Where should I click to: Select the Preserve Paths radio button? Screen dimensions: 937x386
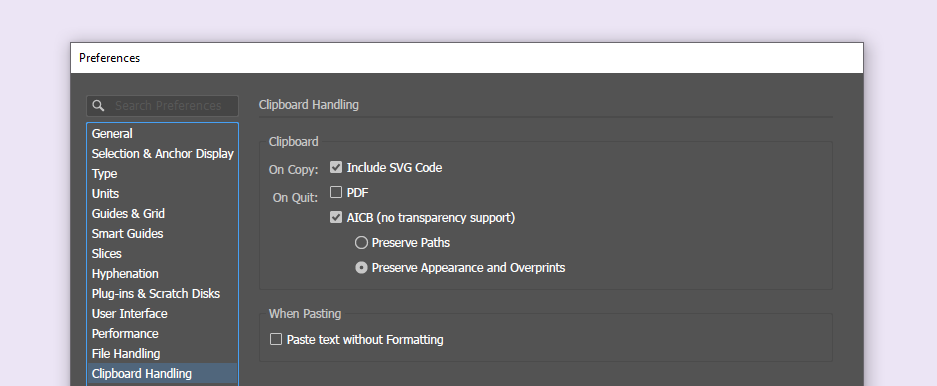(x=361, y=243)
